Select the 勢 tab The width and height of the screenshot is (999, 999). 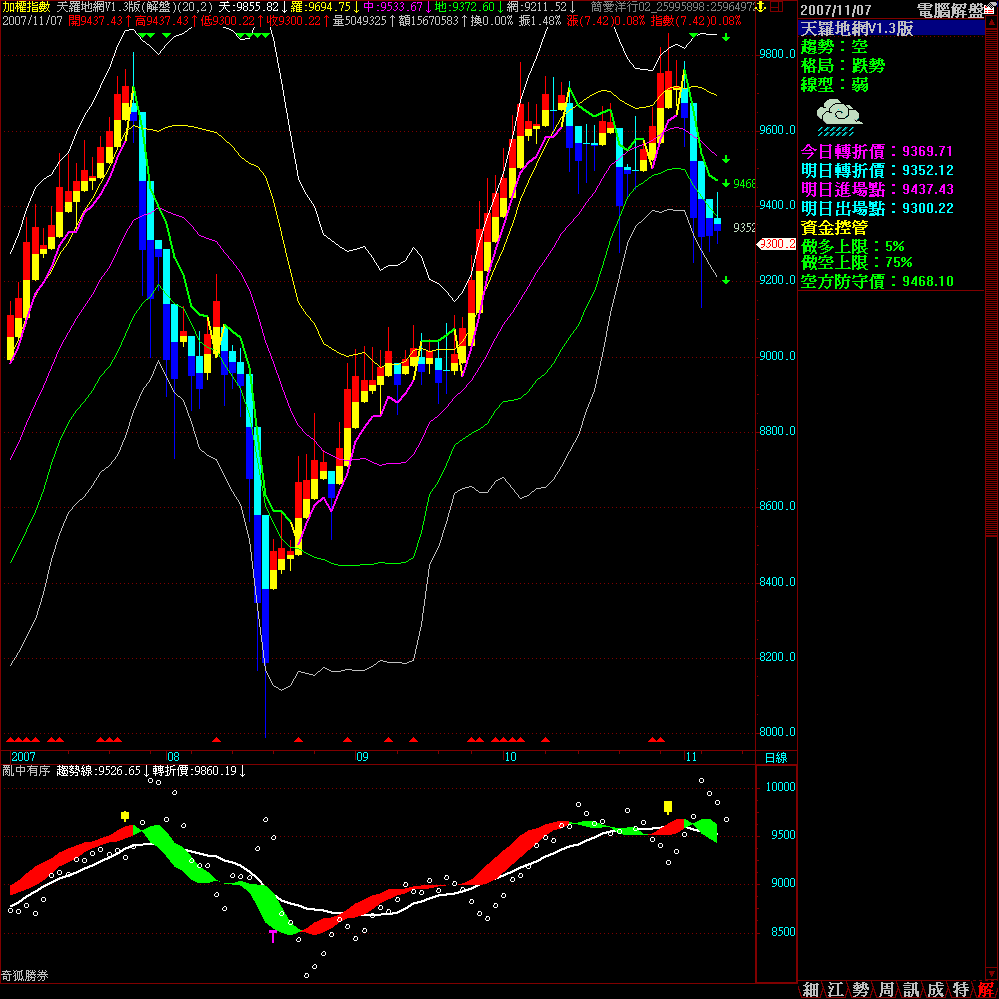[x=860, y=989]
